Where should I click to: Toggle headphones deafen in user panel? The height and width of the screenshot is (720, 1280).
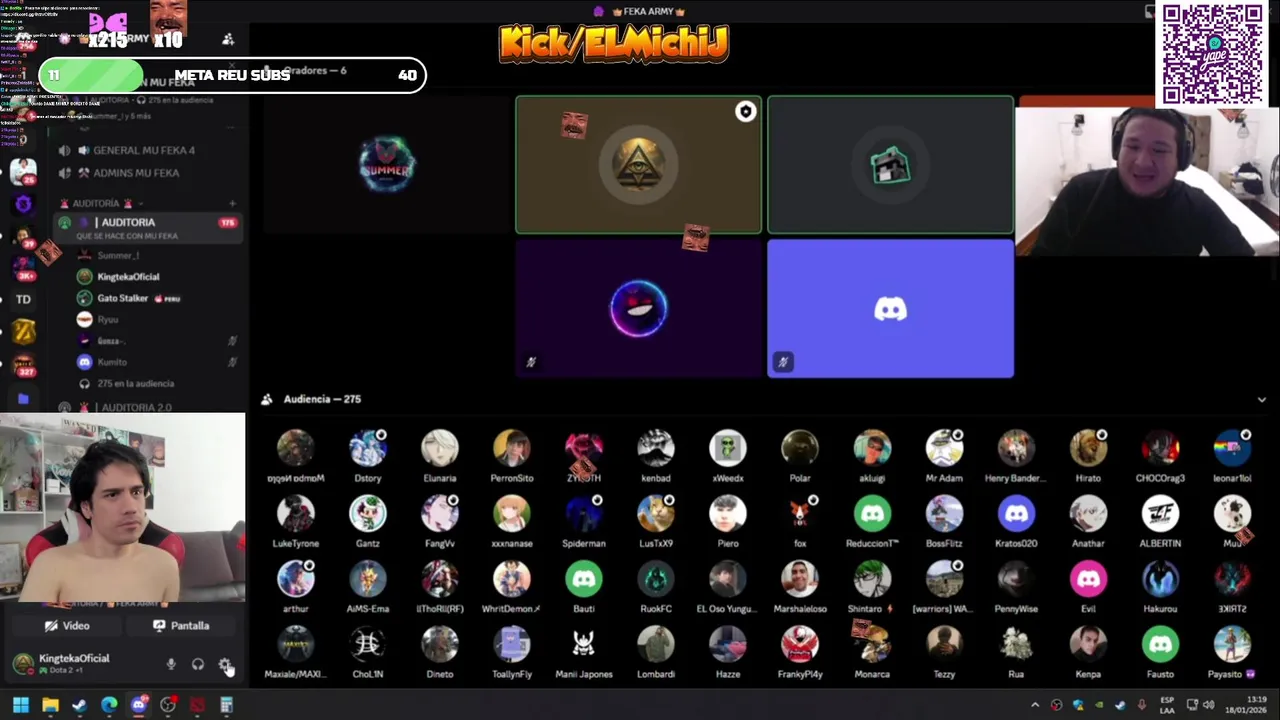(x=198, y=665)
